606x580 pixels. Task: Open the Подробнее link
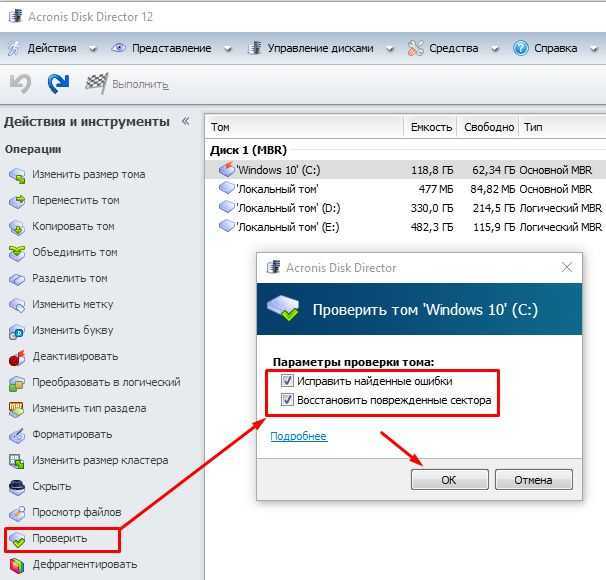[x=299, y=436]
